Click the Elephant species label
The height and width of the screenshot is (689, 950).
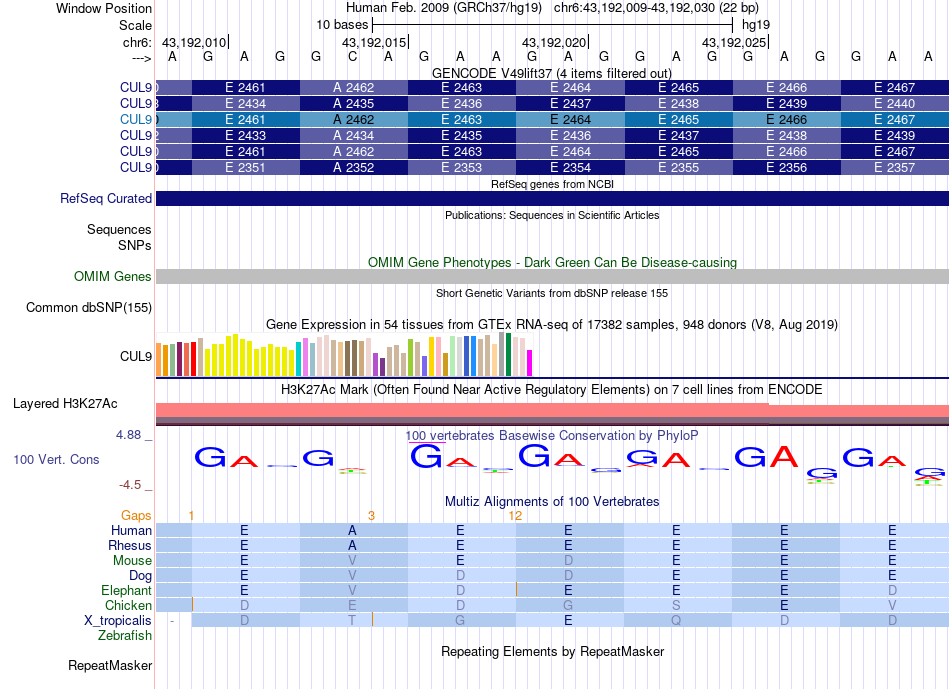click(x=126, y=591)
